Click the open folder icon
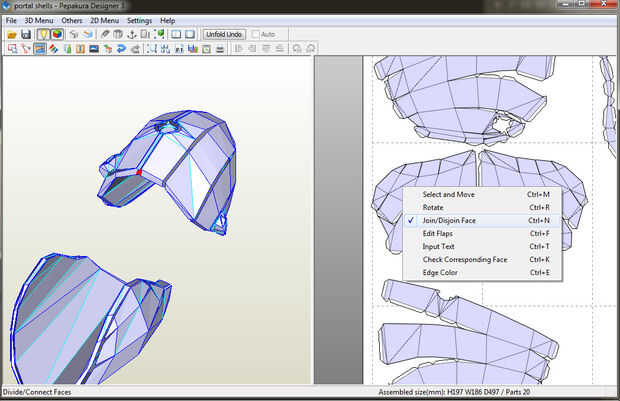 pos(11,34)
